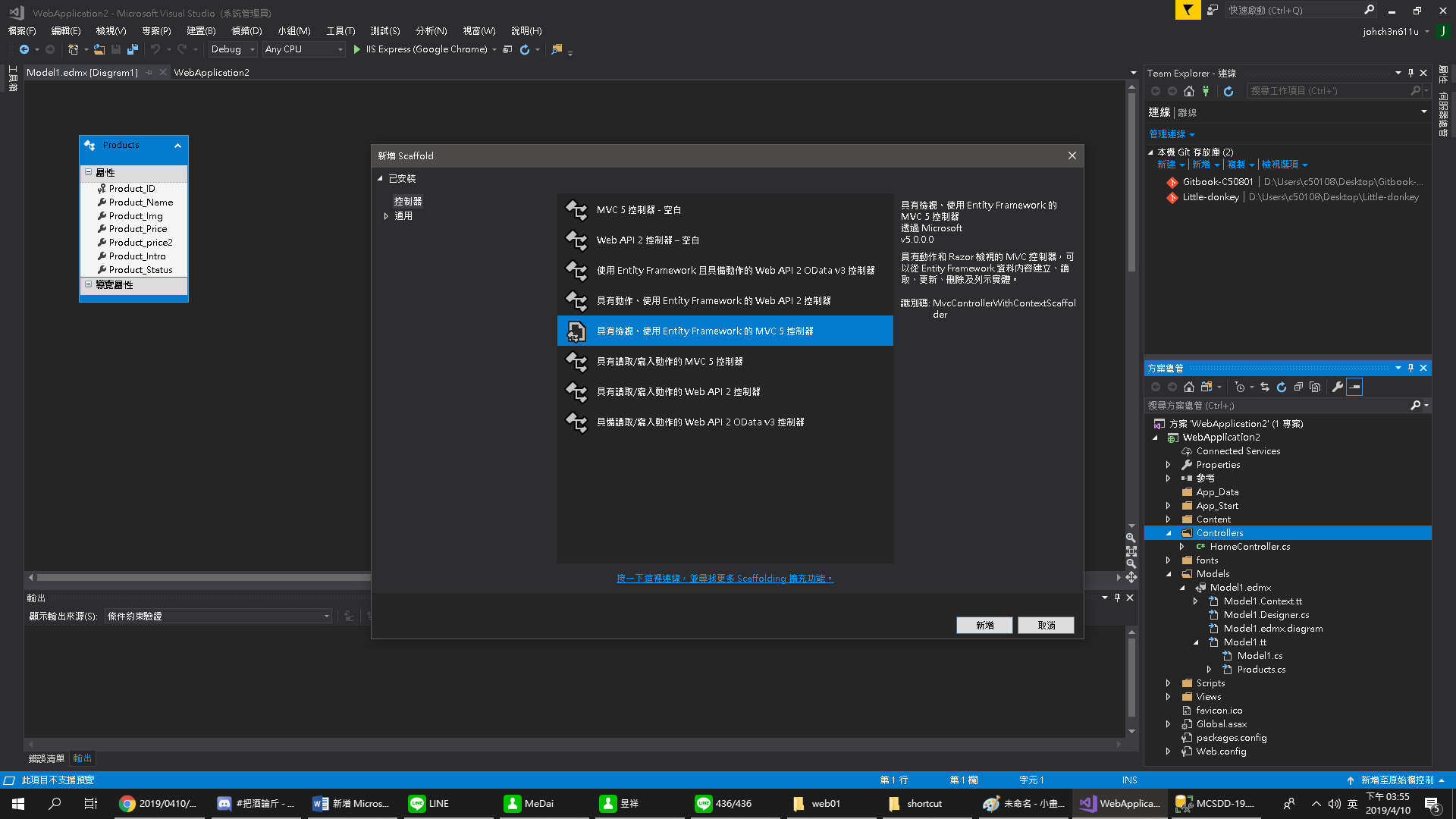Click the Find in Files toolbar icon
The image size is (1456, 819).
point(557,49)
